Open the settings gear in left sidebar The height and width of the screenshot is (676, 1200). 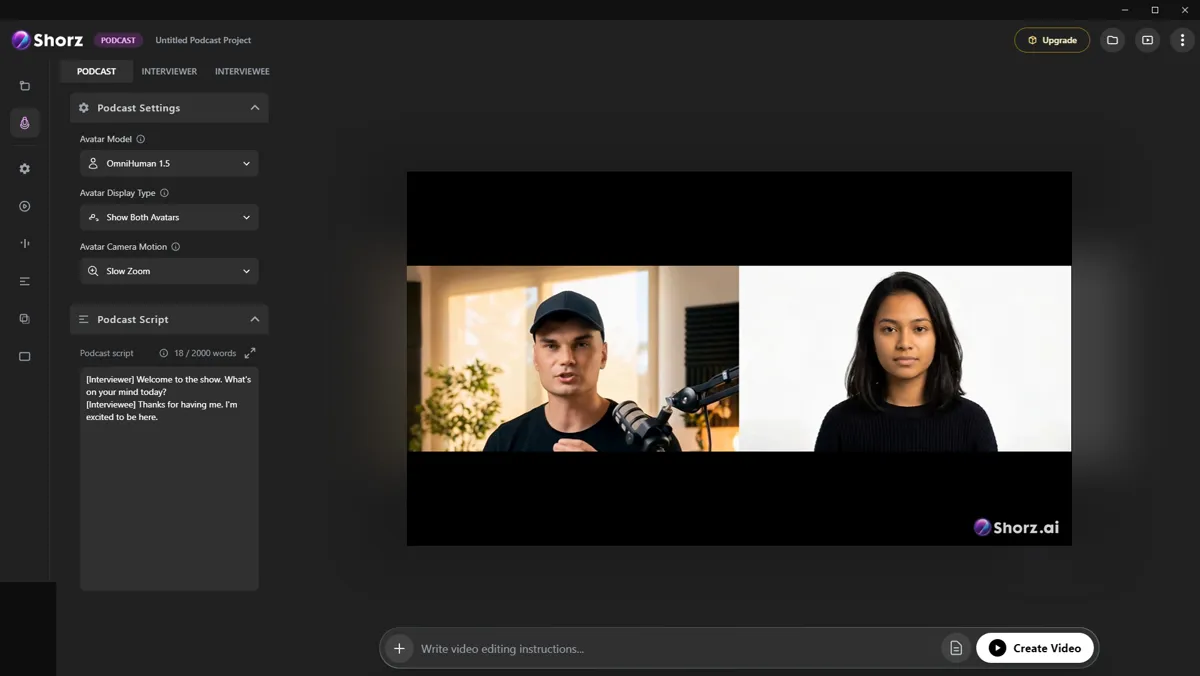tap(25, 169)
